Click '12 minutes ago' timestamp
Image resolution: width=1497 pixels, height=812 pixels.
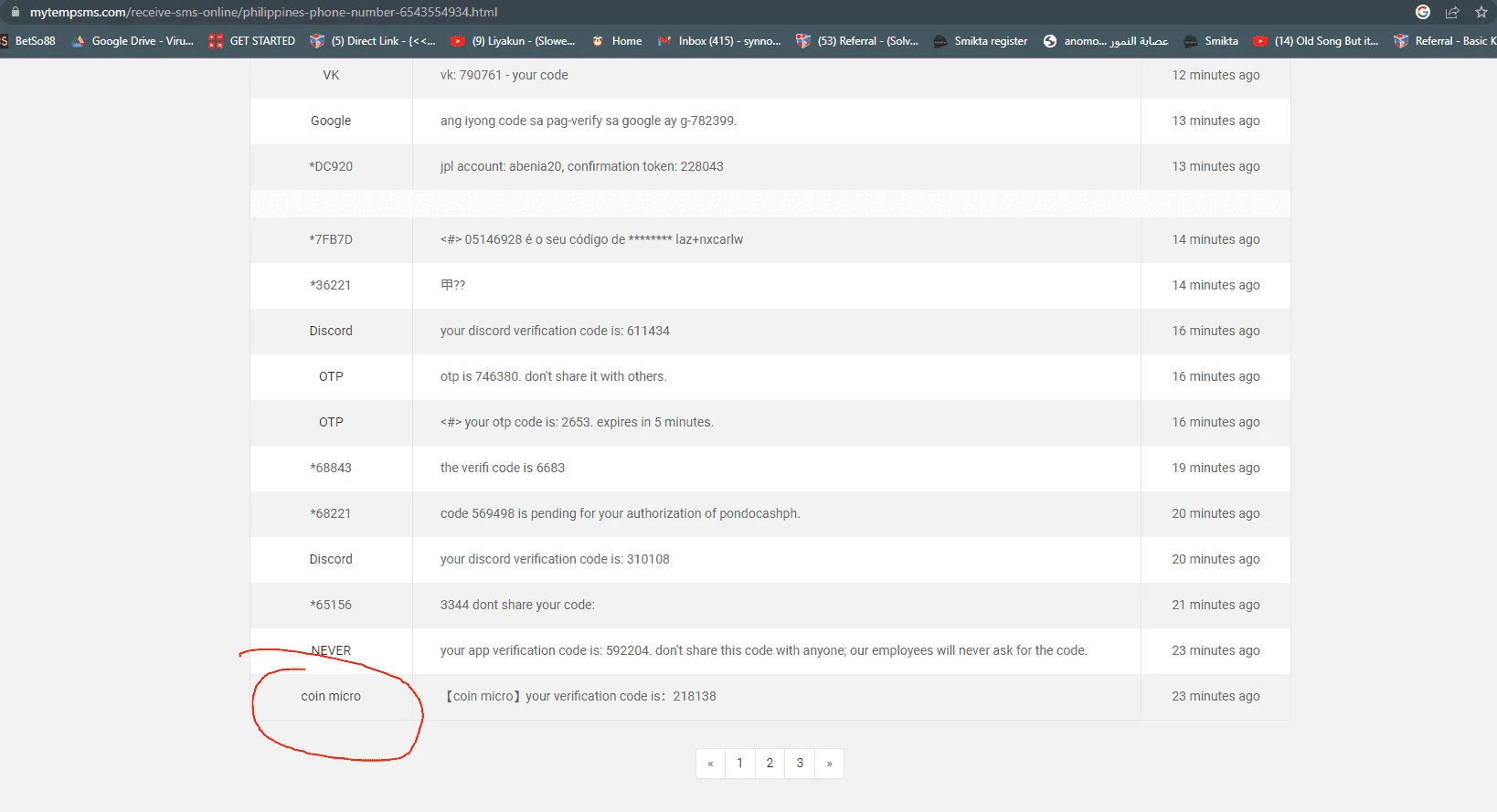click(1216, 75)
